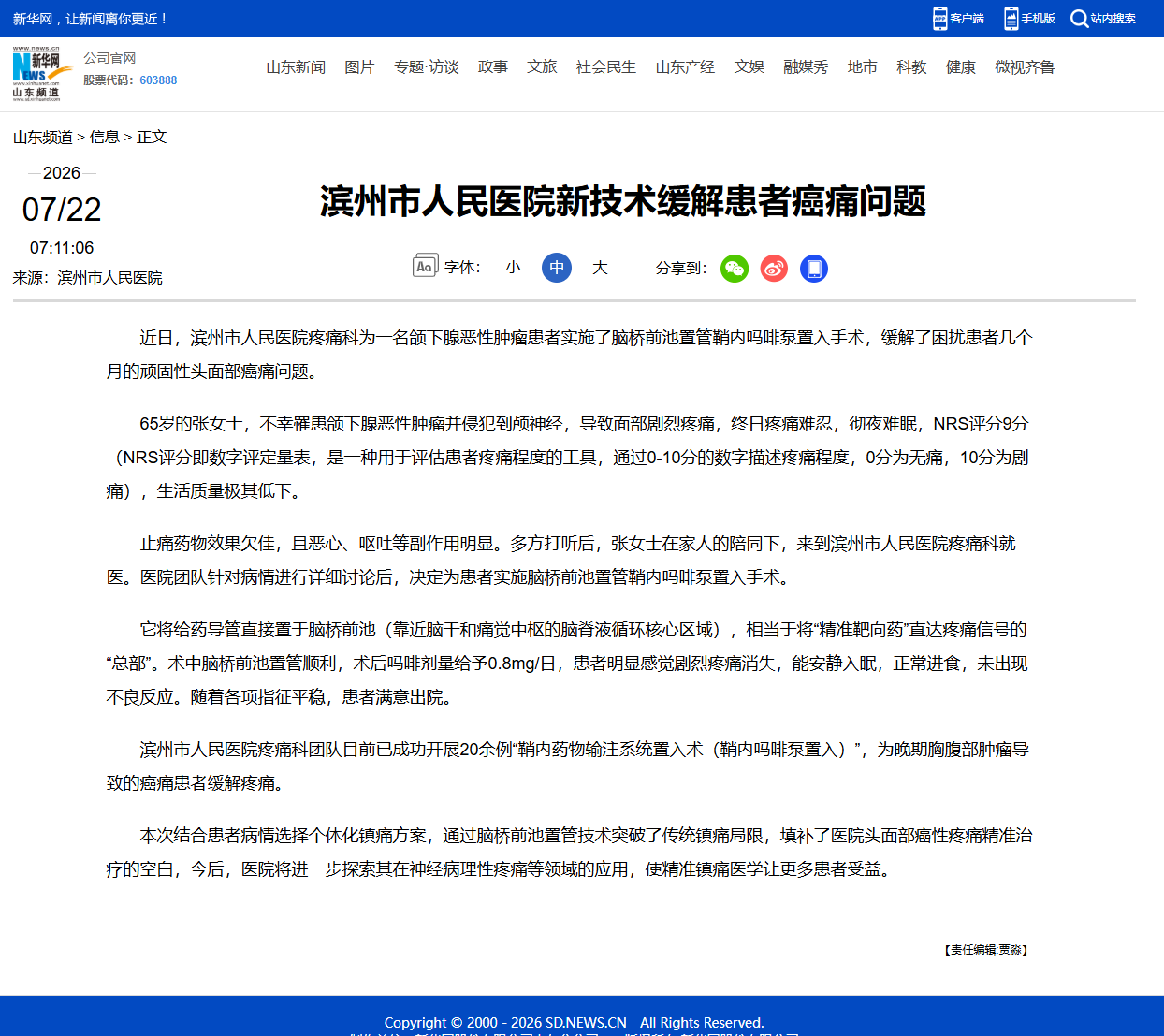The height and width of the screenshot is (1036, 1164).
Task: Click the article headline 滨州市人民医院新技术缓解患者癌痛问题
Action: (x=622, y=202)
